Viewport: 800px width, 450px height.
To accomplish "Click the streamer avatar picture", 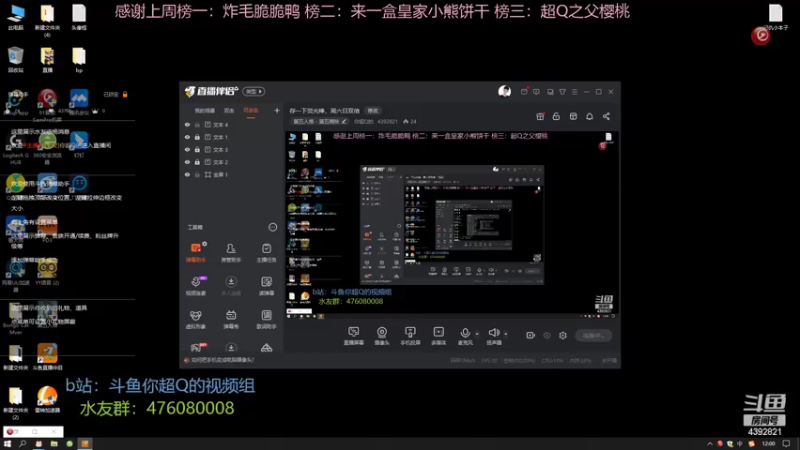I will [504, 91].
